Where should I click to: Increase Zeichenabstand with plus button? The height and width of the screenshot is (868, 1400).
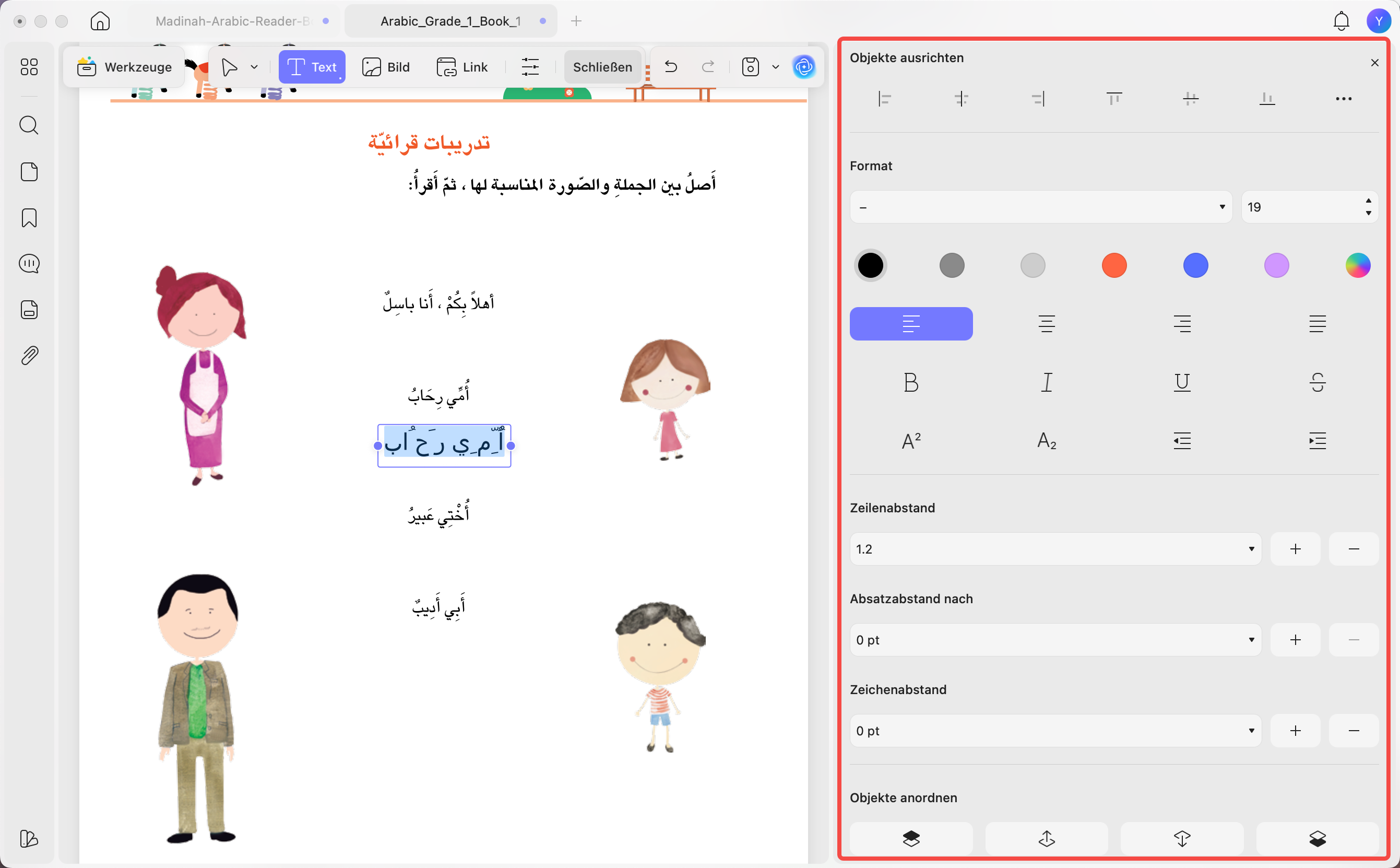pos(1295,730)
